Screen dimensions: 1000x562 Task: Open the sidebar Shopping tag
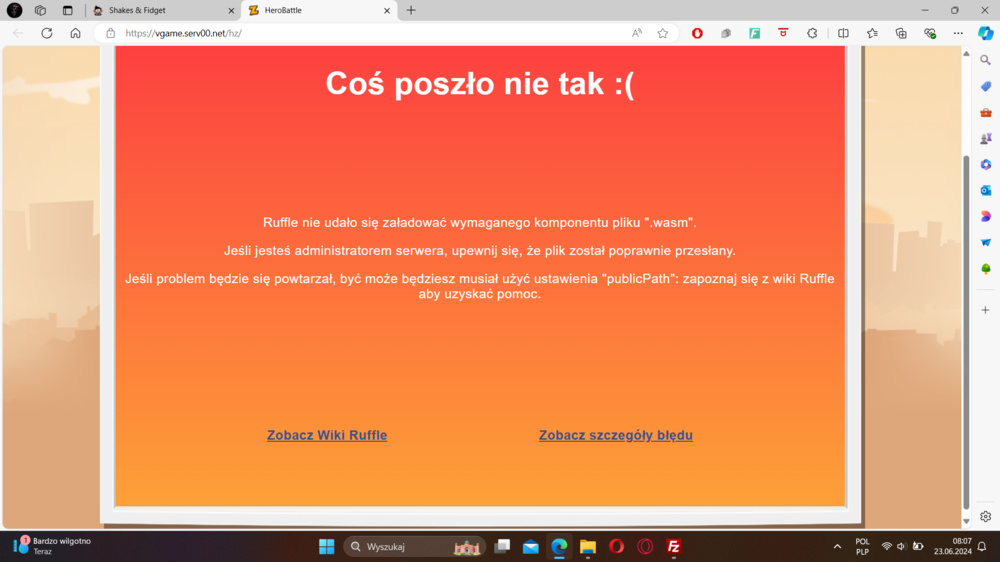(985, 86)
